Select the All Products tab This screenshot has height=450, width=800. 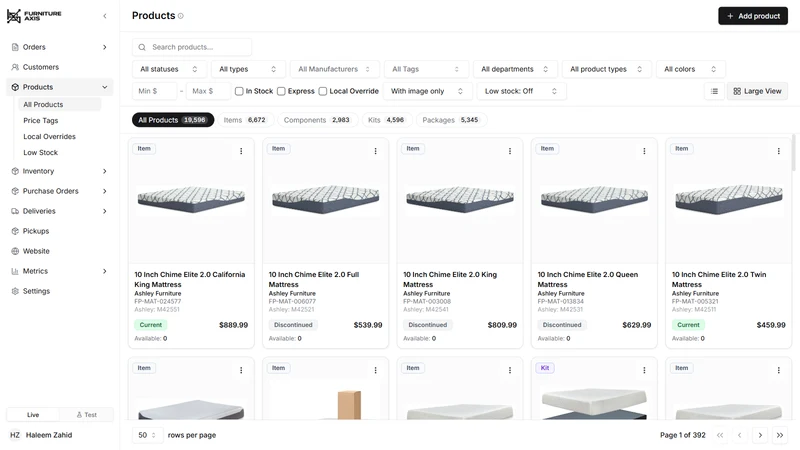[173, 120]
